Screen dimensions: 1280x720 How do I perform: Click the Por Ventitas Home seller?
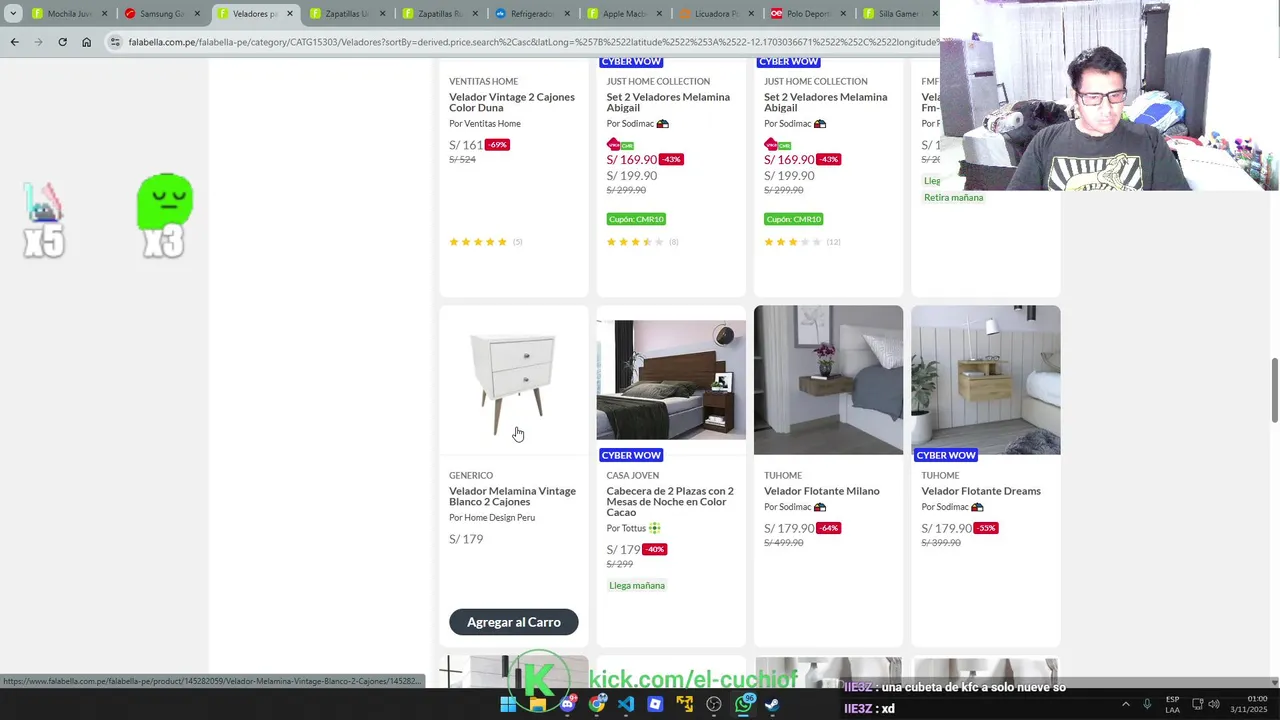point(485,124)
